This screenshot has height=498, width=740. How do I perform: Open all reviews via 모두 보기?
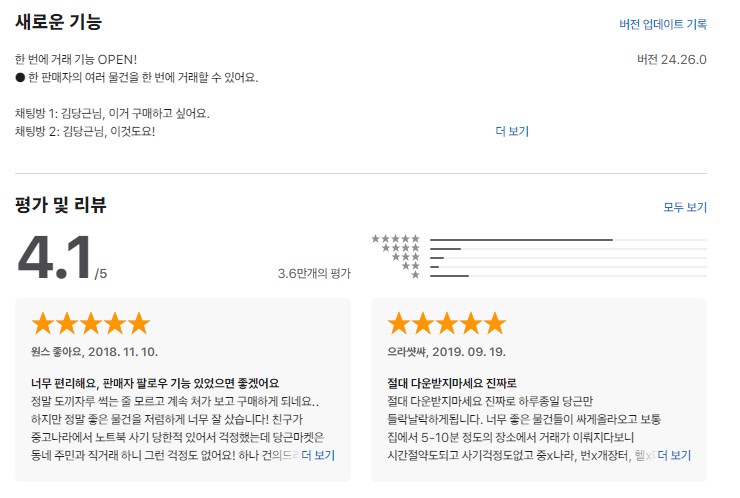(685, 207)
